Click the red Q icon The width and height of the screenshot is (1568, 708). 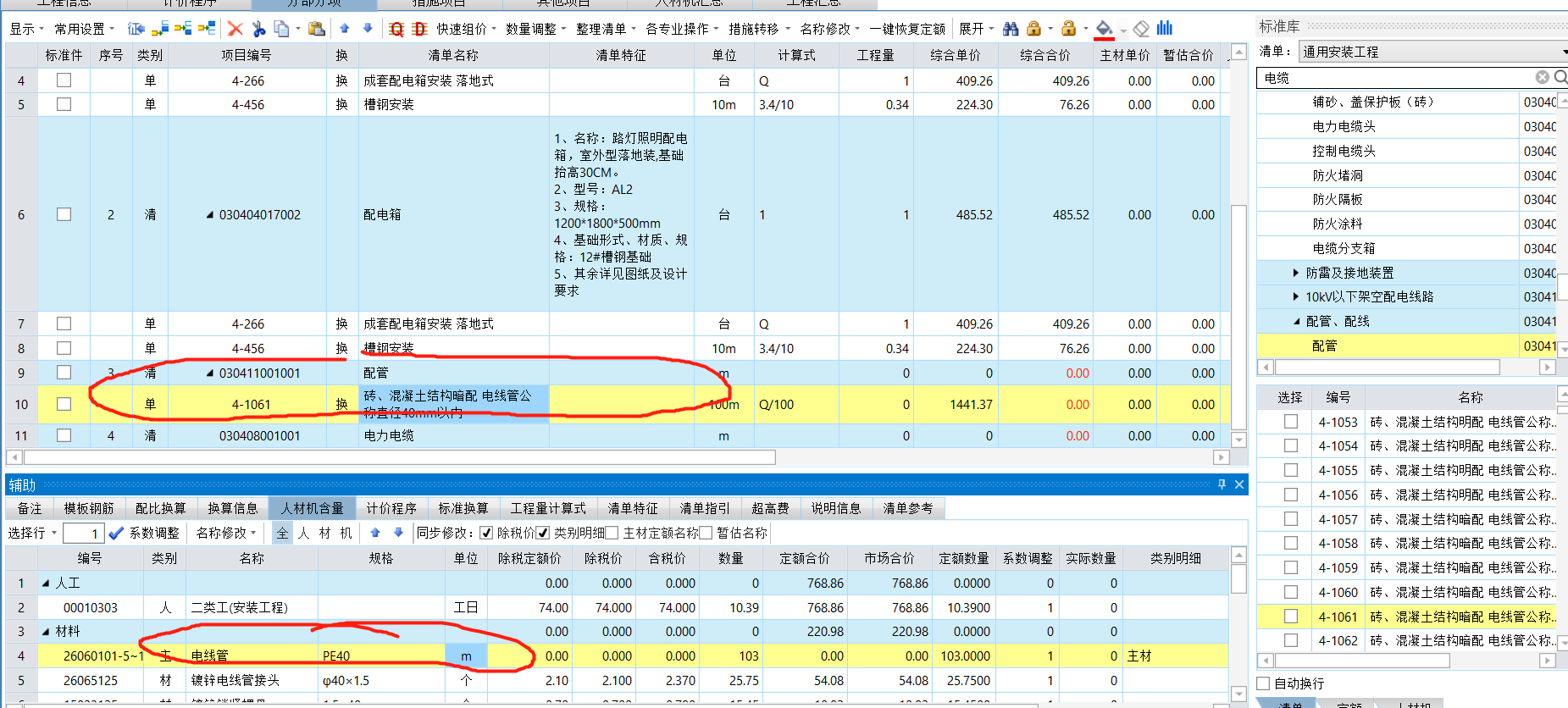coord(396,29)
